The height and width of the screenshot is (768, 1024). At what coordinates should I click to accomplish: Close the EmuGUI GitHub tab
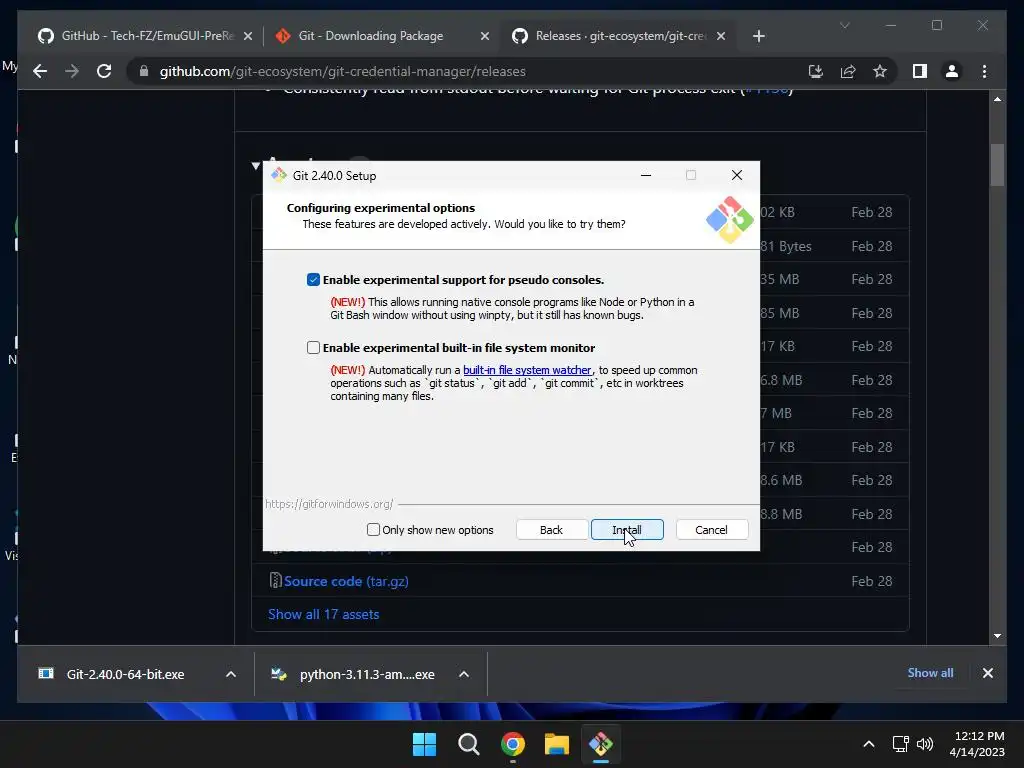(248, 36)
